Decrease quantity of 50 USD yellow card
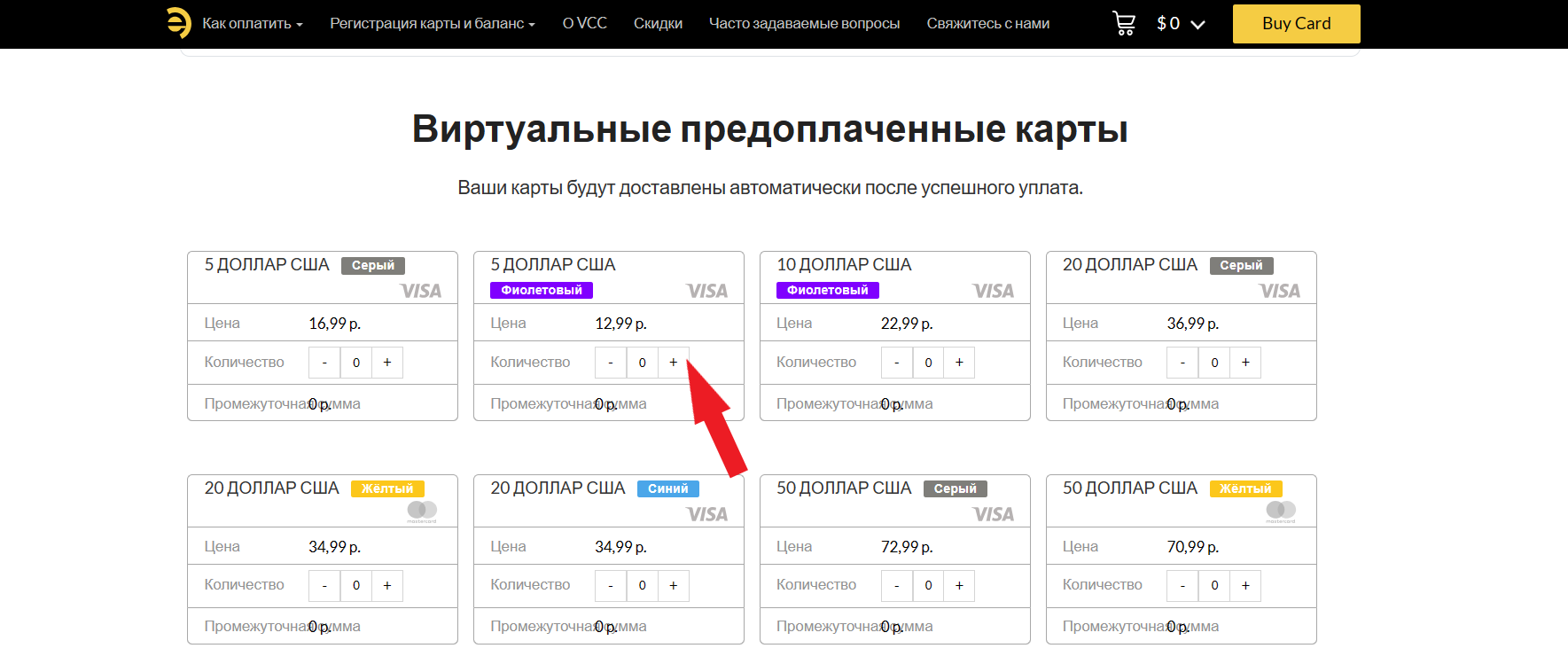The height and width of the screenshot is (664, 1568). click(1182, 586)
